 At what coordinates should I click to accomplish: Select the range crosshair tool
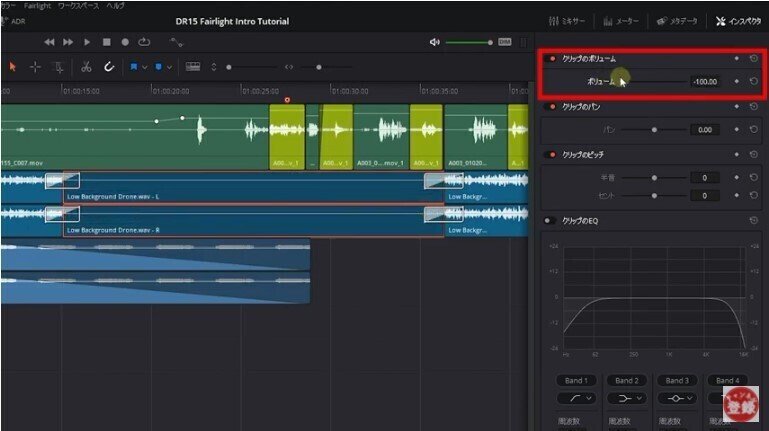coord(35,67)
